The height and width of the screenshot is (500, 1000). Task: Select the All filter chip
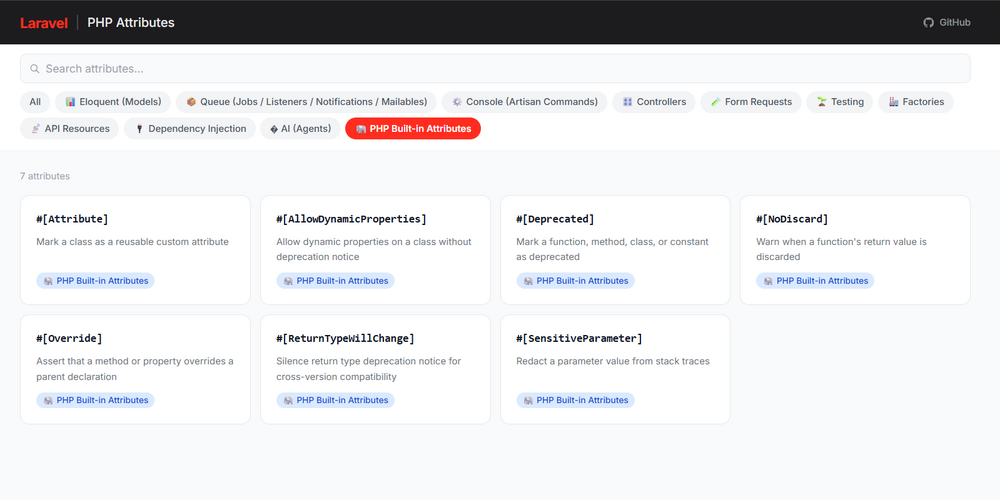coord(35,102)
